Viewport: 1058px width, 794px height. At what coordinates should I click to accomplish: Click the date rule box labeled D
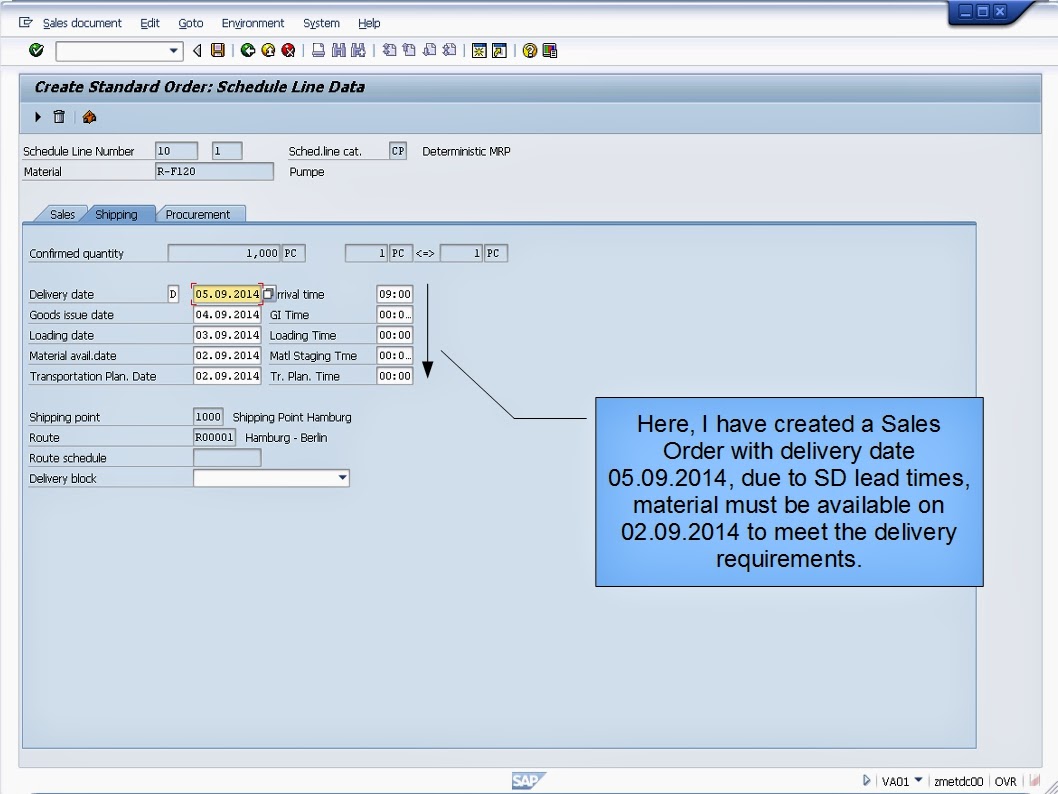[172, 294]
